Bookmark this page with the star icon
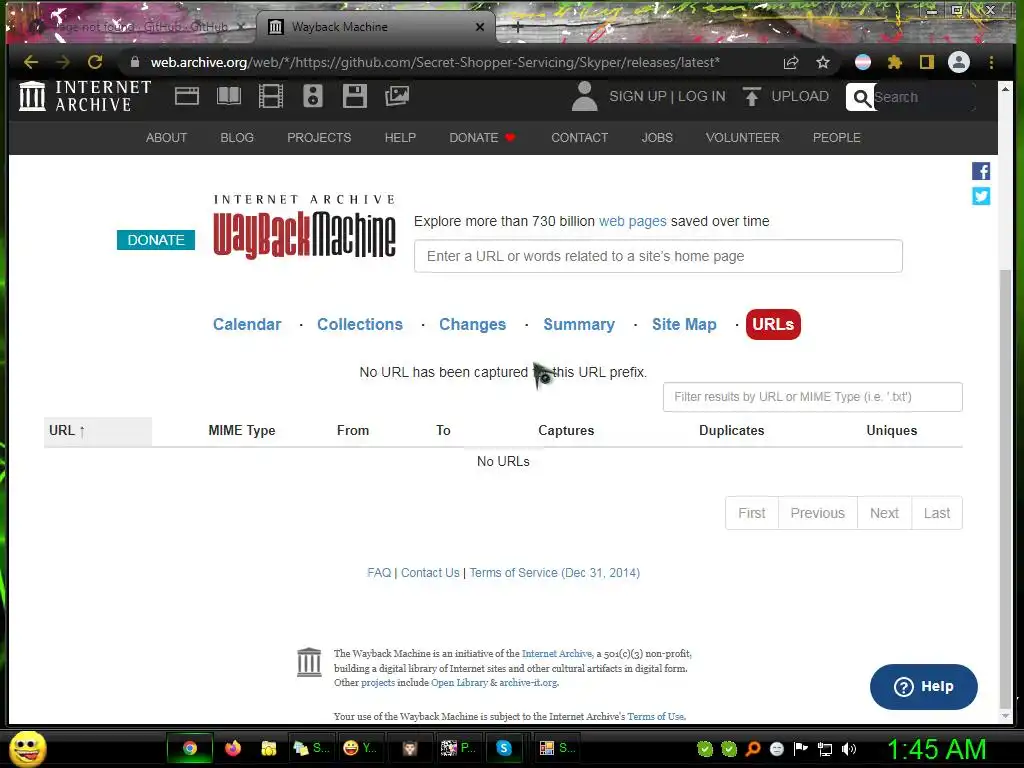 click(823, 62)
